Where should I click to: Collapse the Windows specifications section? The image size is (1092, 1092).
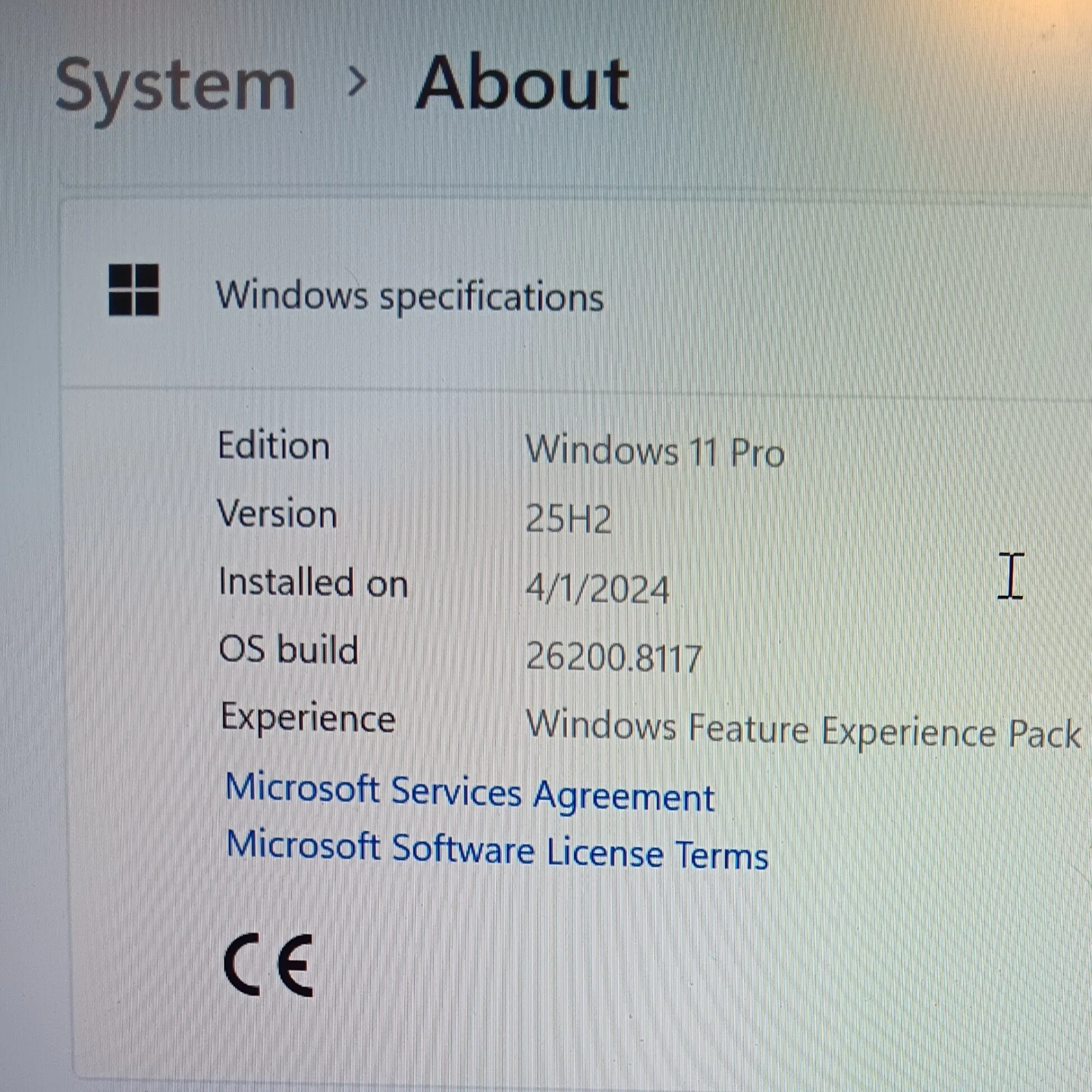pyautogui.click(x=576, y=294)
